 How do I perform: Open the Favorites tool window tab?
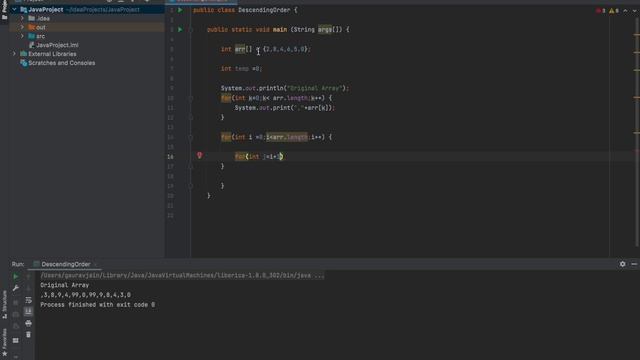click(x=4, y=342)
